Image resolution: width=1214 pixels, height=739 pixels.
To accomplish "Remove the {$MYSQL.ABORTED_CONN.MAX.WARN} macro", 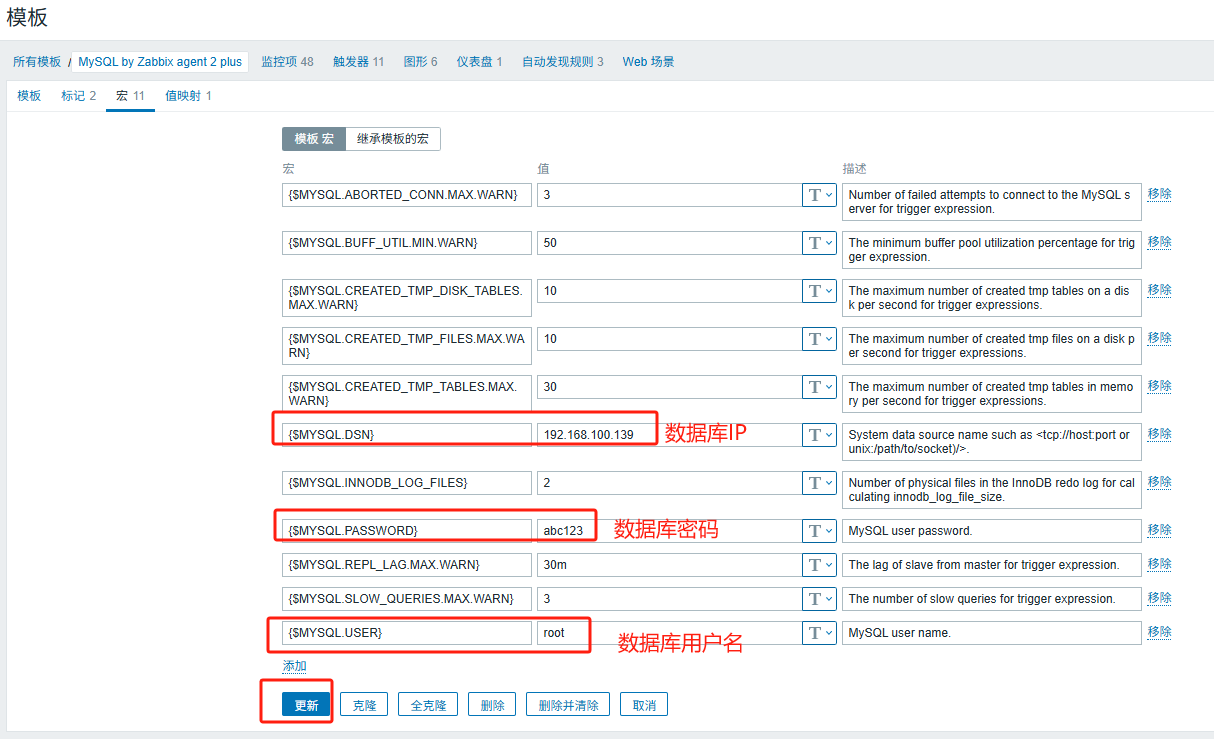I will pos(1159,194).
